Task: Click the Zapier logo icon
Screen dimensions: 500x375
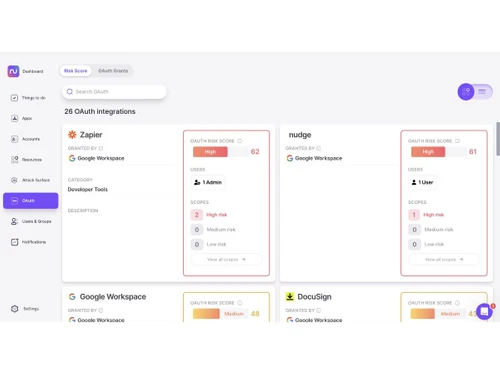Action: tap(72, 135)
